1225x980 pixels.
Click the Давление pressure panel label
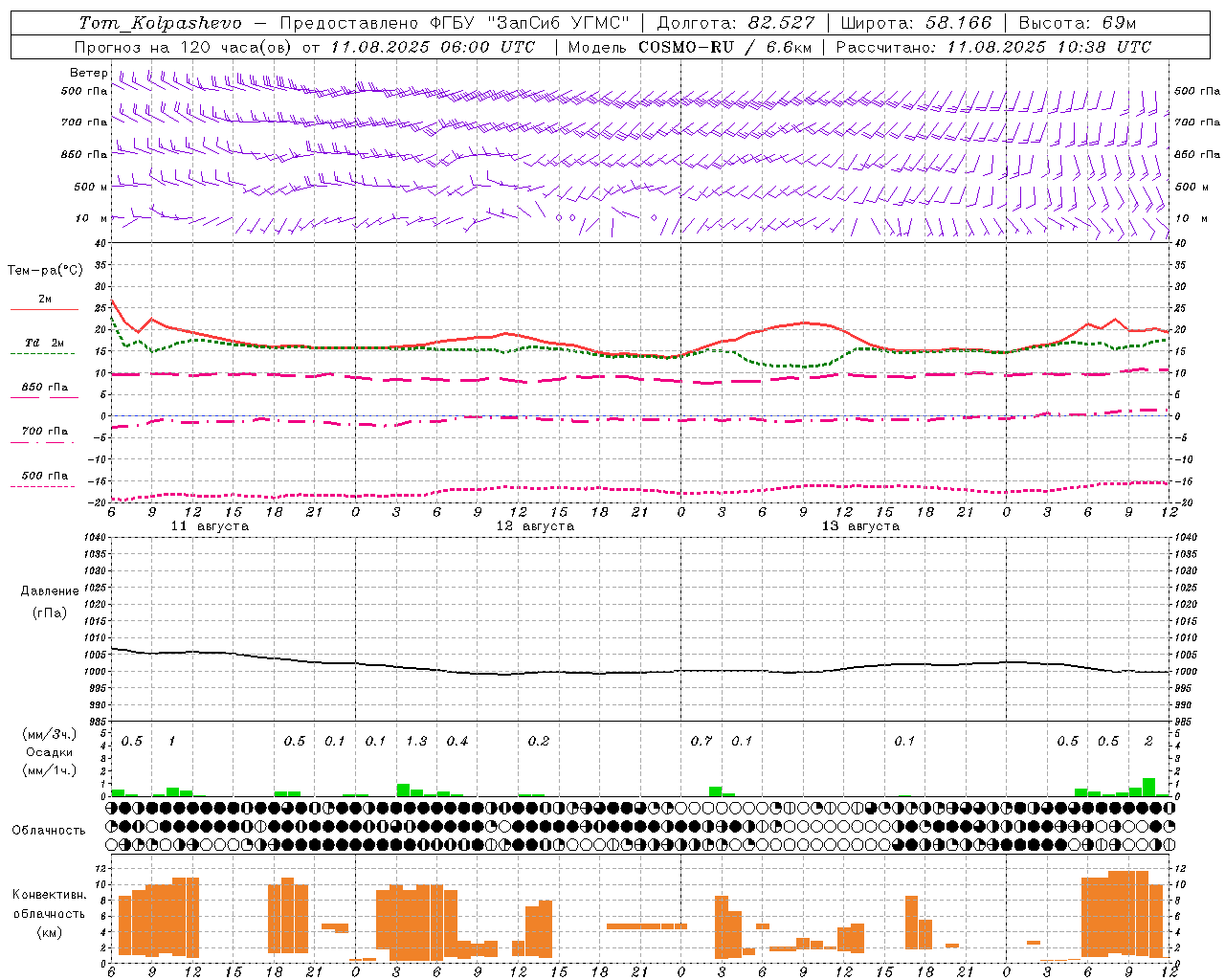50,591
